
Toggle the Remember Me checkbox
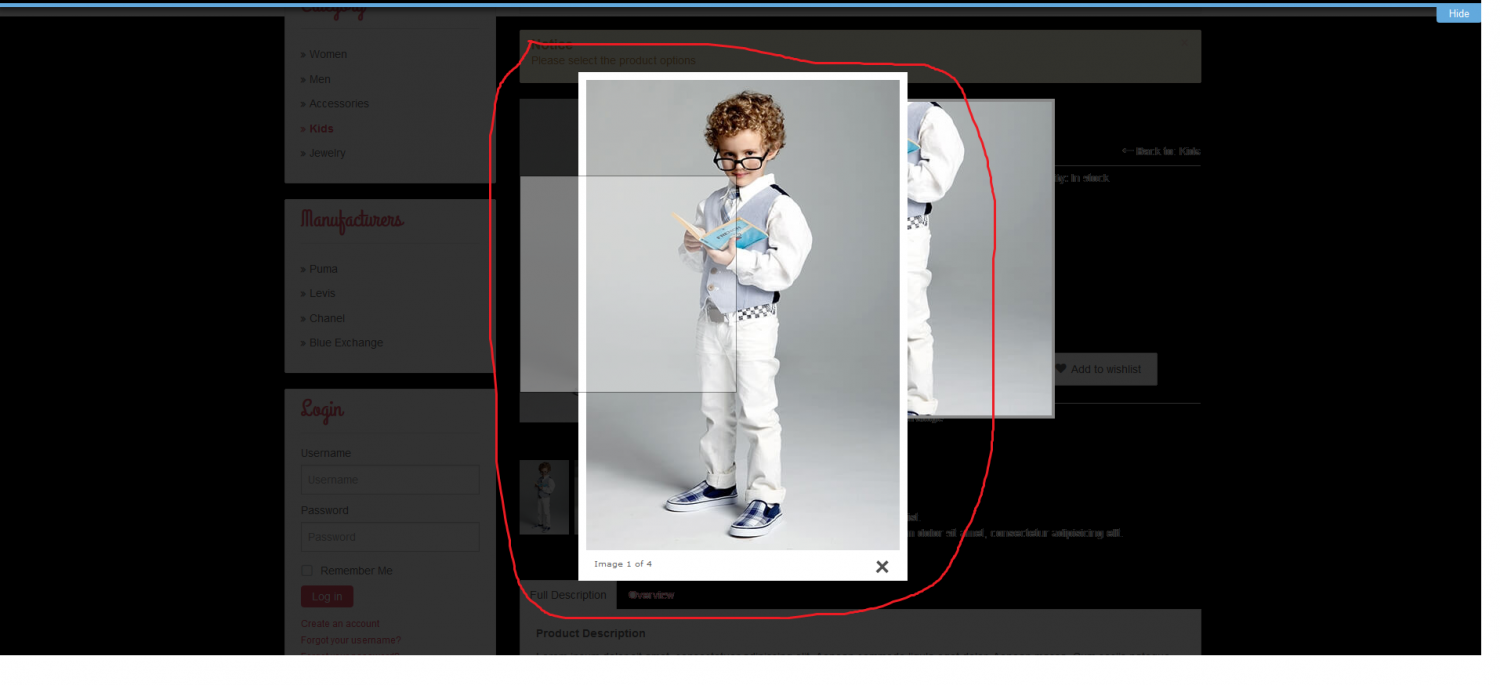307,571
